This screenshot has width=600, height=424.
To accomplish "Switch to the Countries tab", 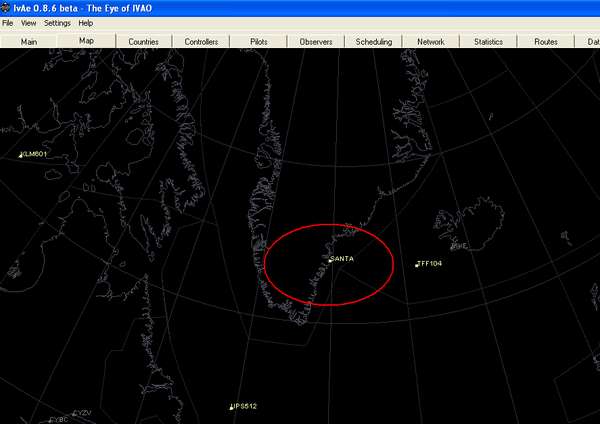I will point(143,42).
